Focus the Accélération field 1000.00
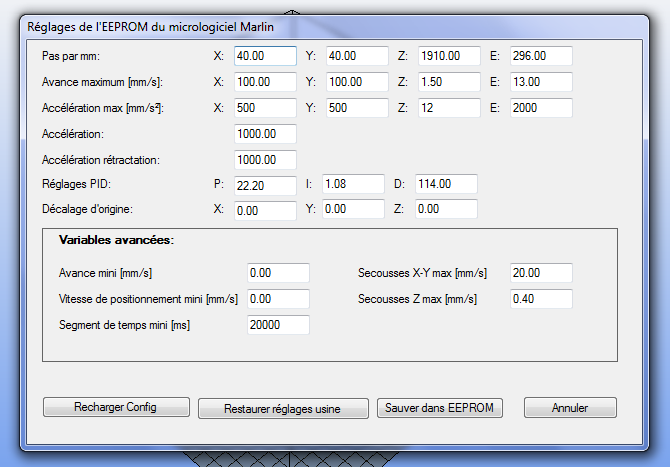Screen dimensions: 670x467 (x=265, y=134)
